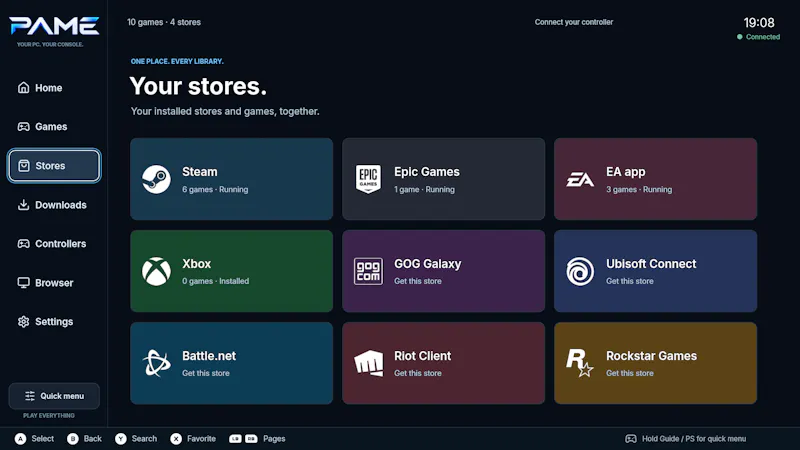
Task: Get the Ubisoft Connect store
Action: point(656,271)
